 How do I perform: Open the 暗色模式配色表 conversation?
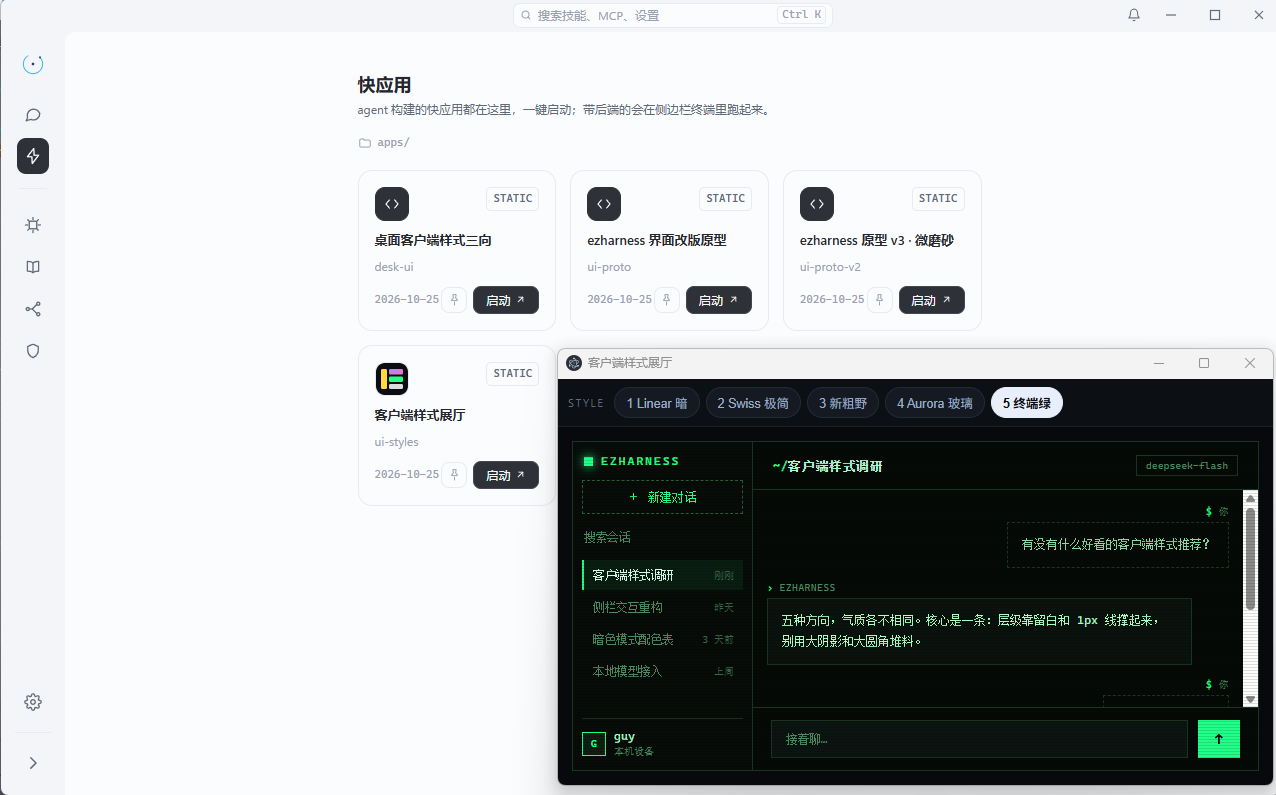click(662, 639)
